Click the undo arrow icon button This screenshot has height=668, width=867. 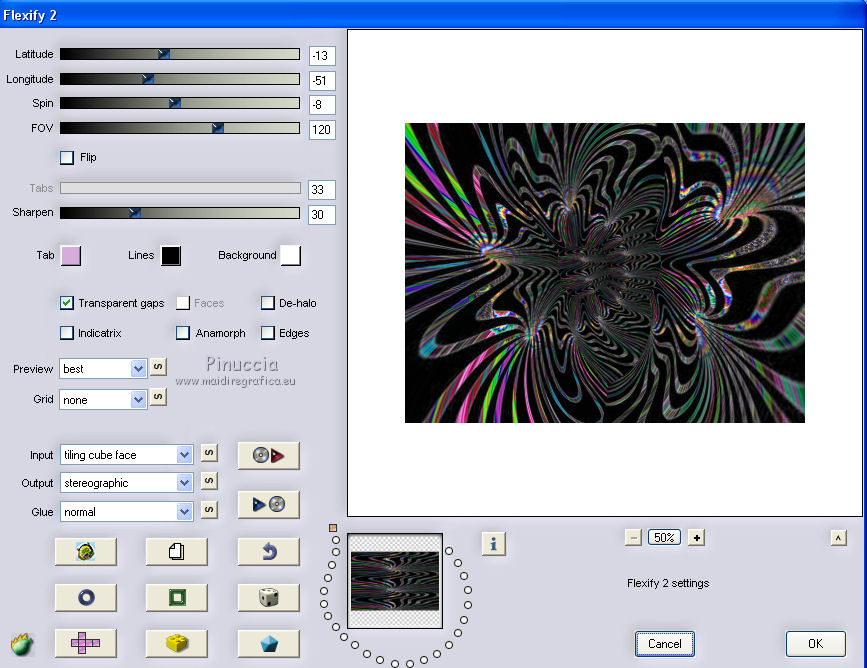click(269, 551)
